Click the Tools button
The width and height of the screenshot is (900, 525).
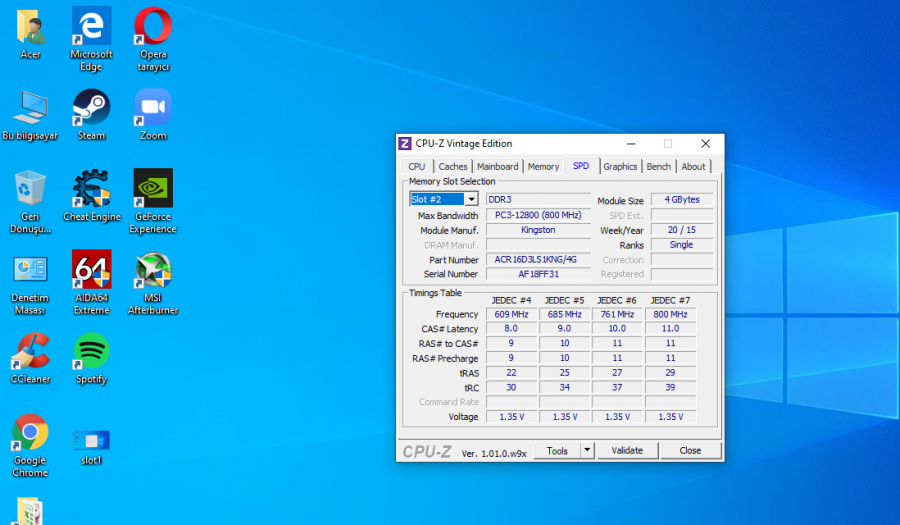[557, 450]
